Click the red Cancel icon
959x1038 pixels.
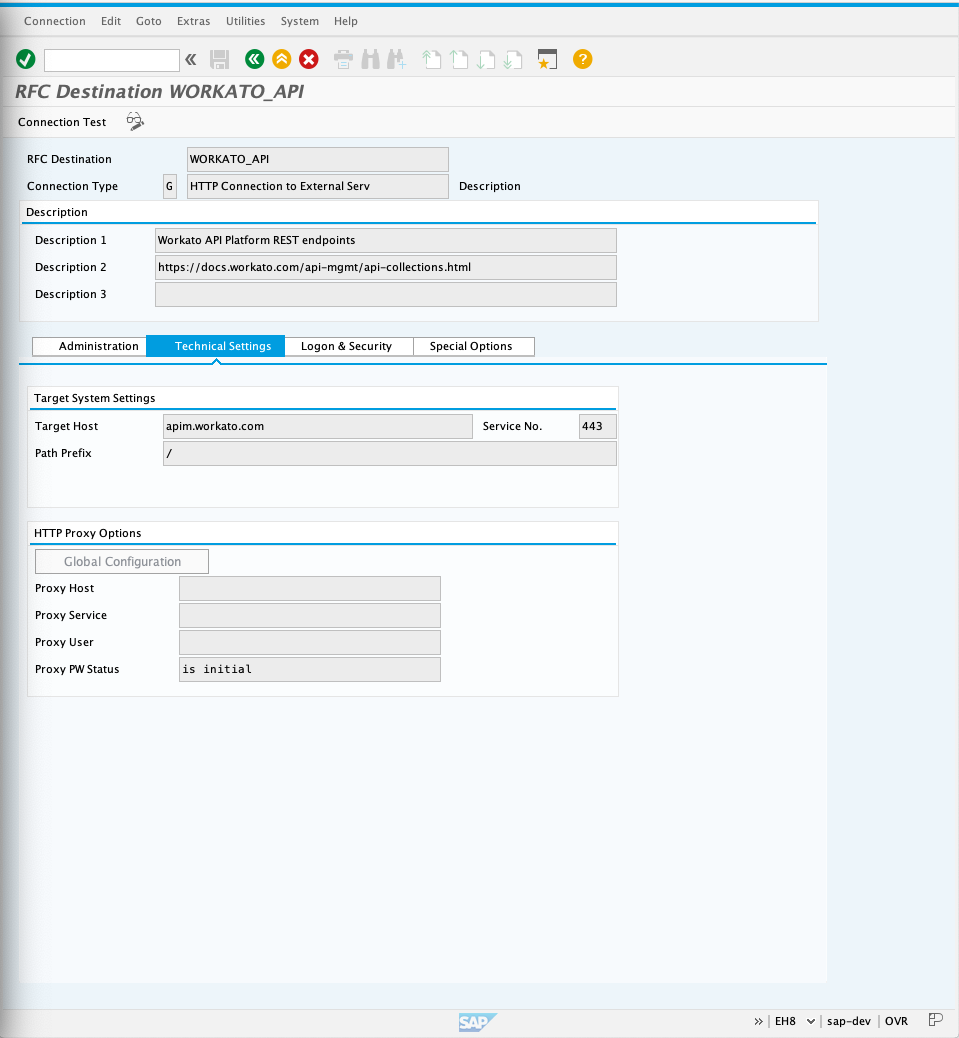tap(309, 60)
